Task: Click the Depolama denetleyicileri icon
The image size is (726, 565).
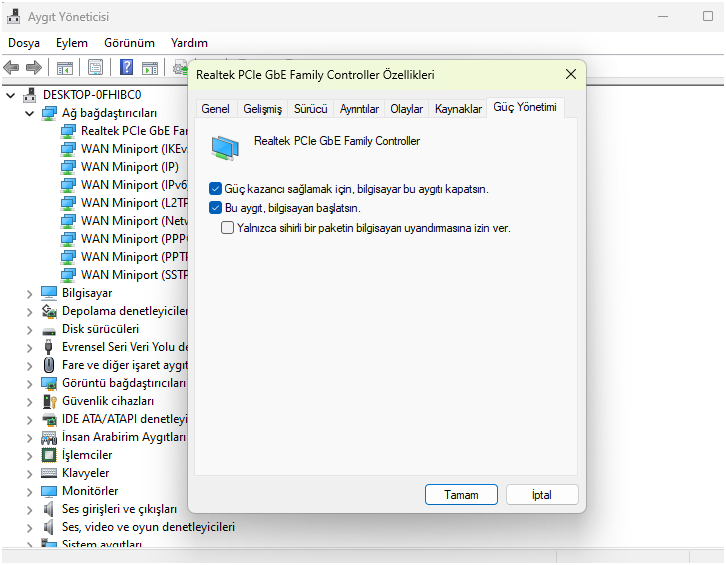Action: [49, 311]
